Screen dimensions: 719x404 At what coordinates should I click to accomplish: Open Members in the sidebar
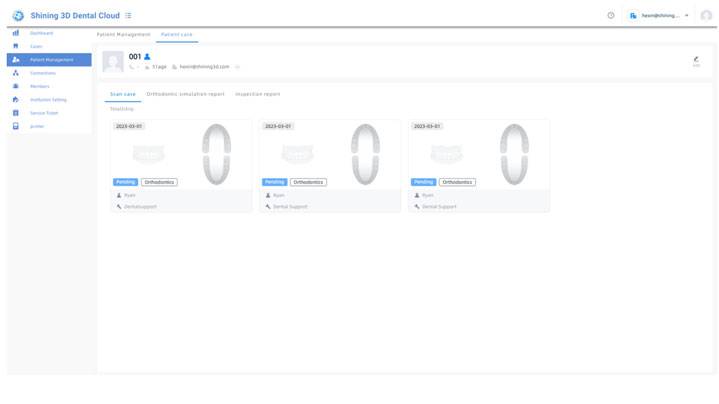click(49, 86)
